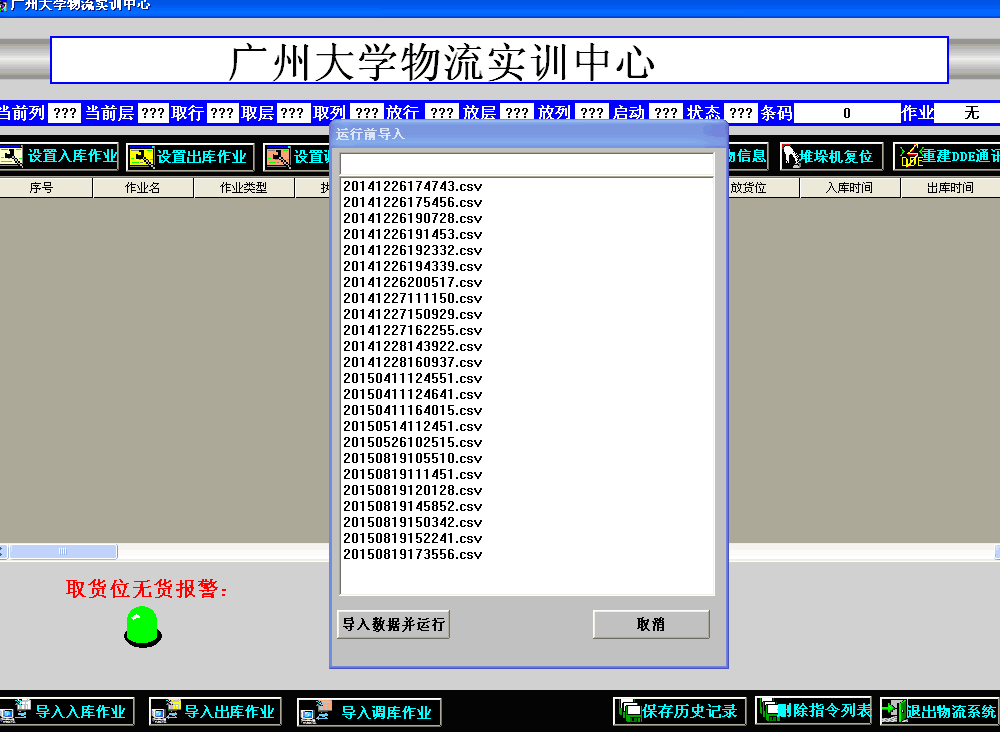Select file 20141226191453.csv
The width and height of the screenshot is (1000, 732).
(x=413, y=234)
